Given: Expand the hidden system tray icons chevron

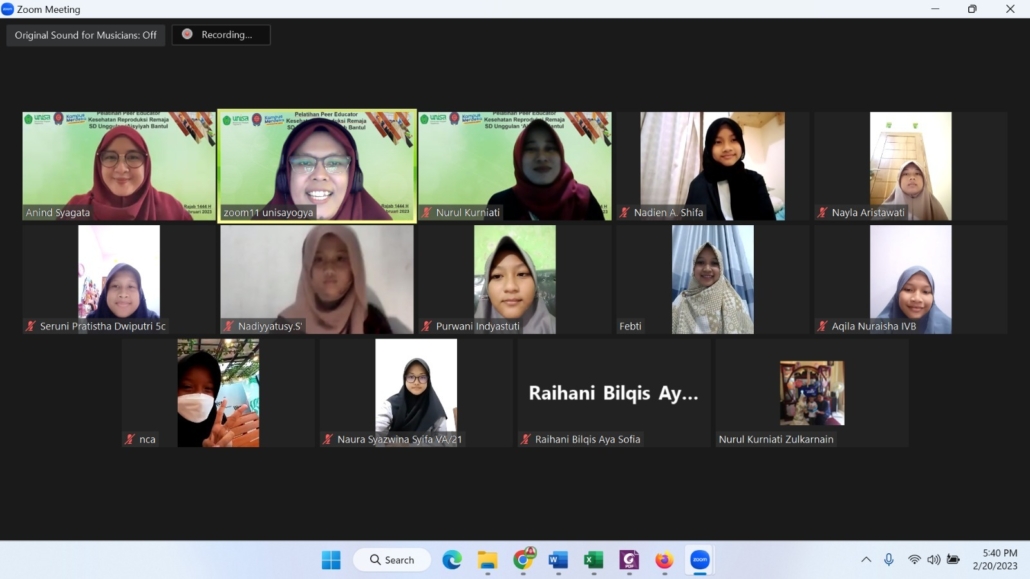Looking at the screenshot, I should tap(866, 560).
